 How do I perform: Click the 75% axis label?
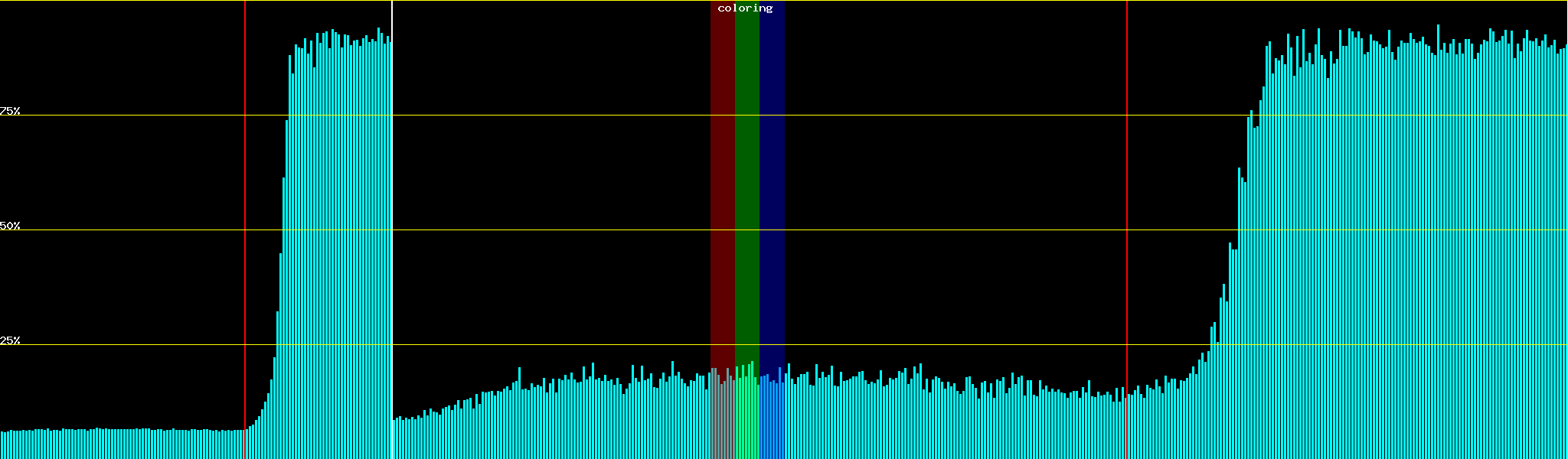(10, 111)
